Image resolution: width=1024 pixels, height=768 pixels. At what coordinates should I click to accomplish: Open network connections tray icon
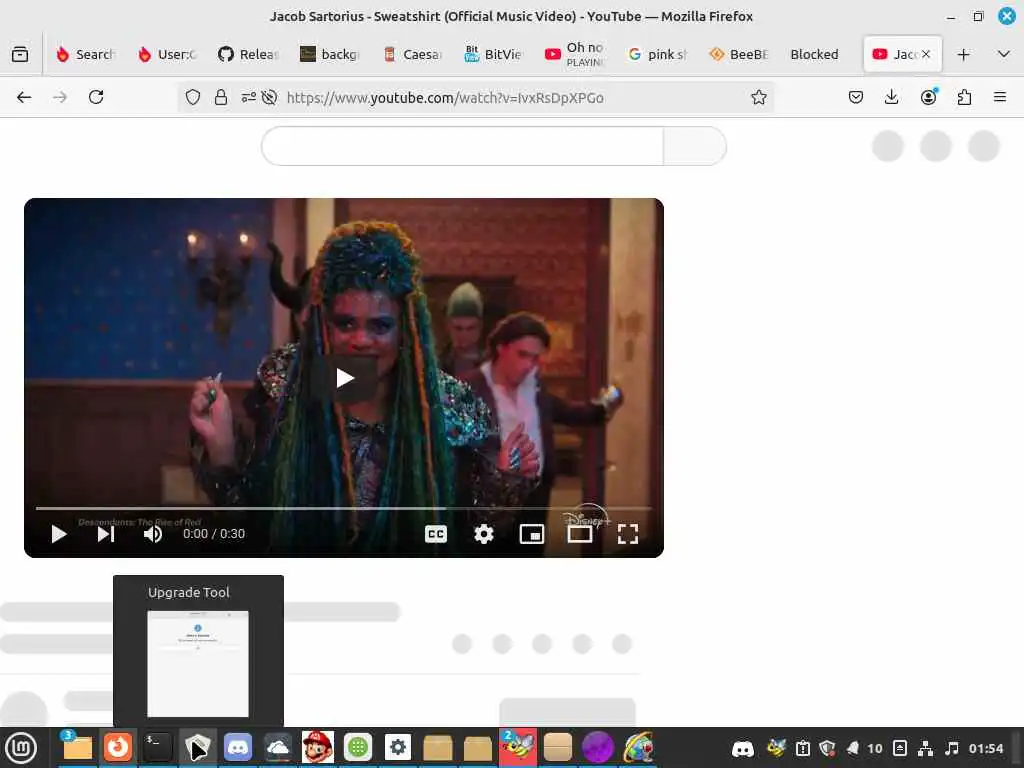[925, 748]
